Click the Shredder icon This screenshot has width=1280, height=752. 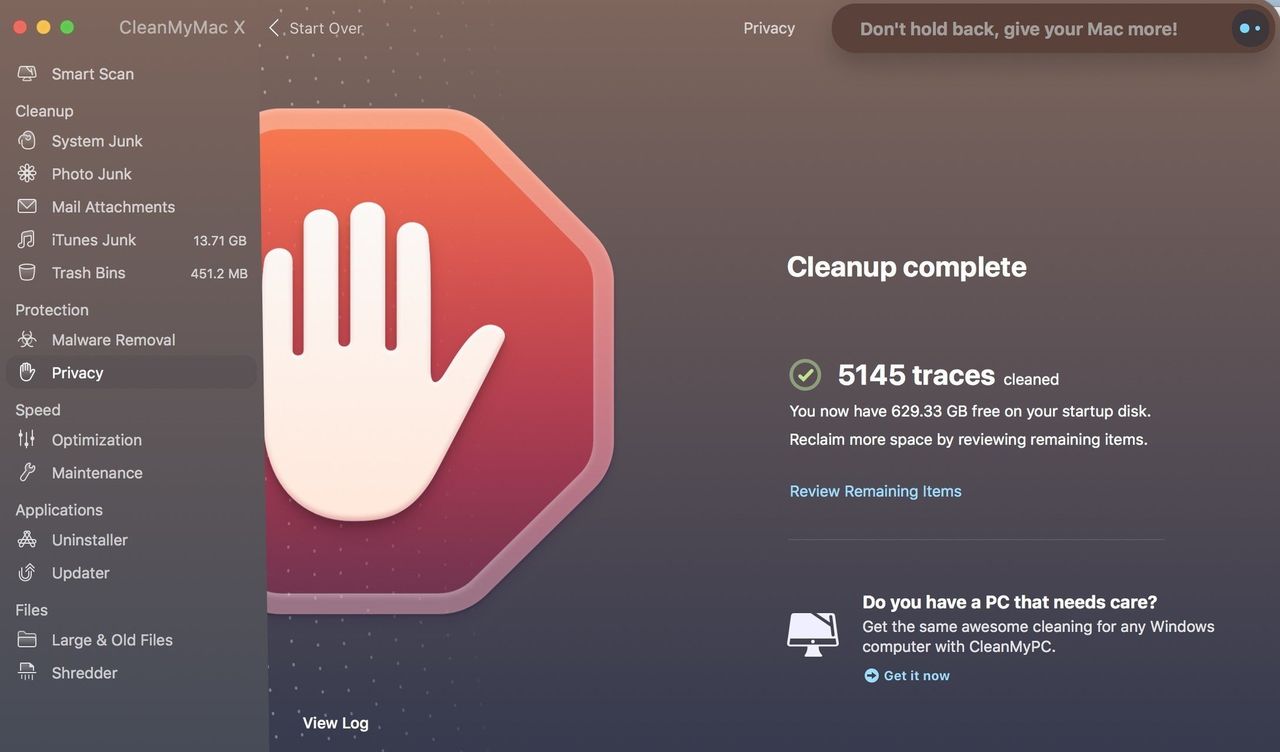point(27,673)
